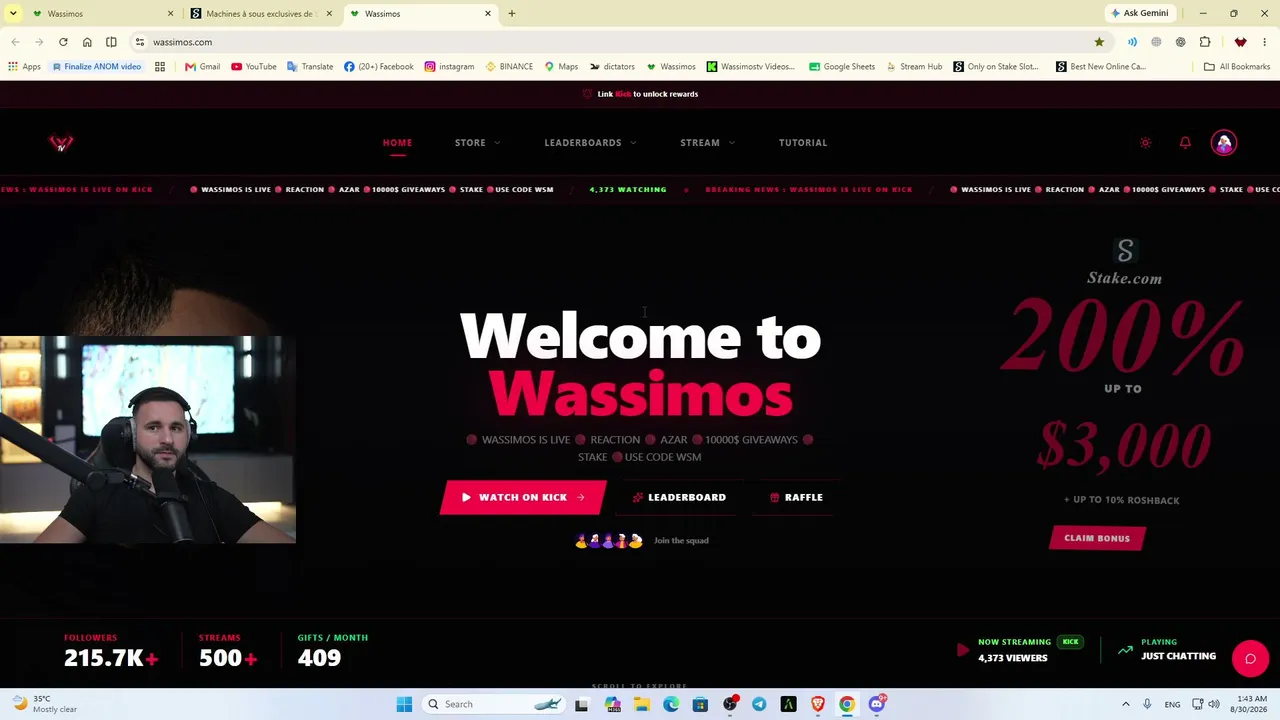Screen dimensions: 1280x720
Task: Open All Bookmarks folder
Action: tap(1237, 67)
